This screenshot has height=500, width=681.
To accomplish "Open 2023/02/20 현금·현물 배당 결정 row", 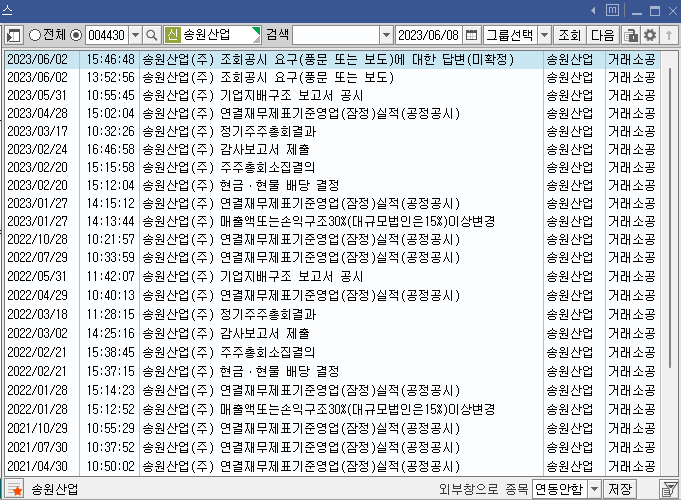I will (x=332, y=185).
